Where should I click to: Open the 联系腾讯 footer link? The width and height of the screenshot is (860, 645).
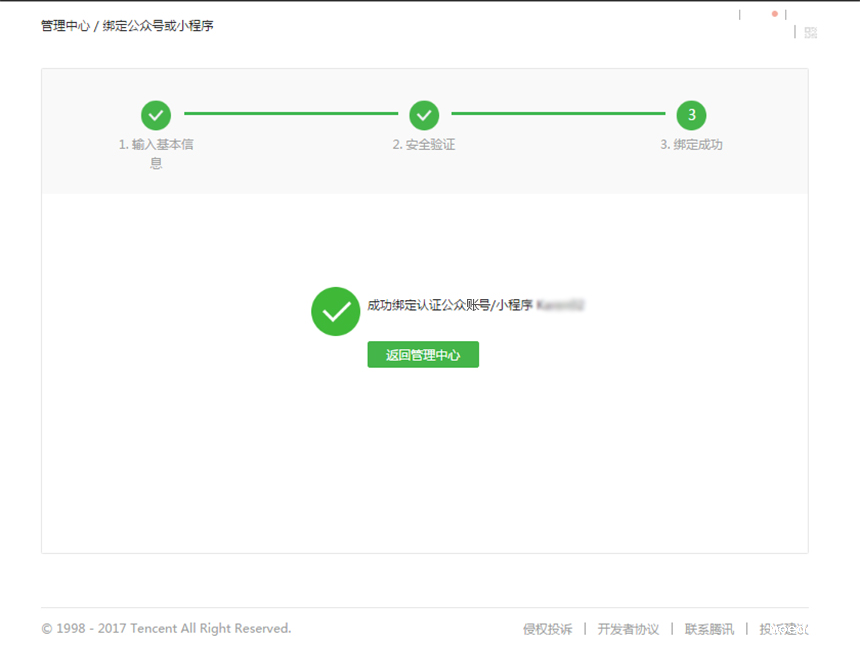tap(709, 629)
